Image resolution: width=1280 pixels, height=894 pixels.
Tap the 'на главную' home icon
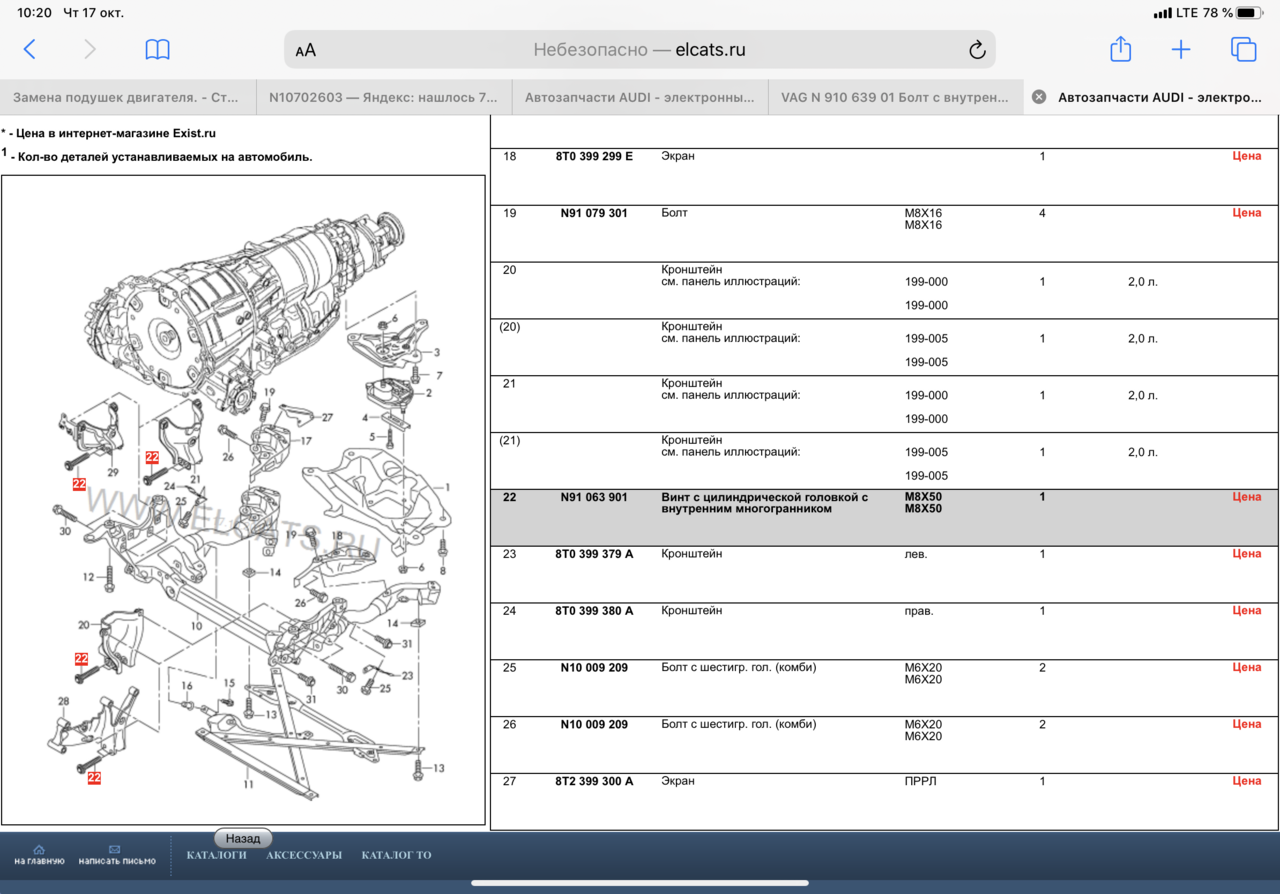click(39, 849)
